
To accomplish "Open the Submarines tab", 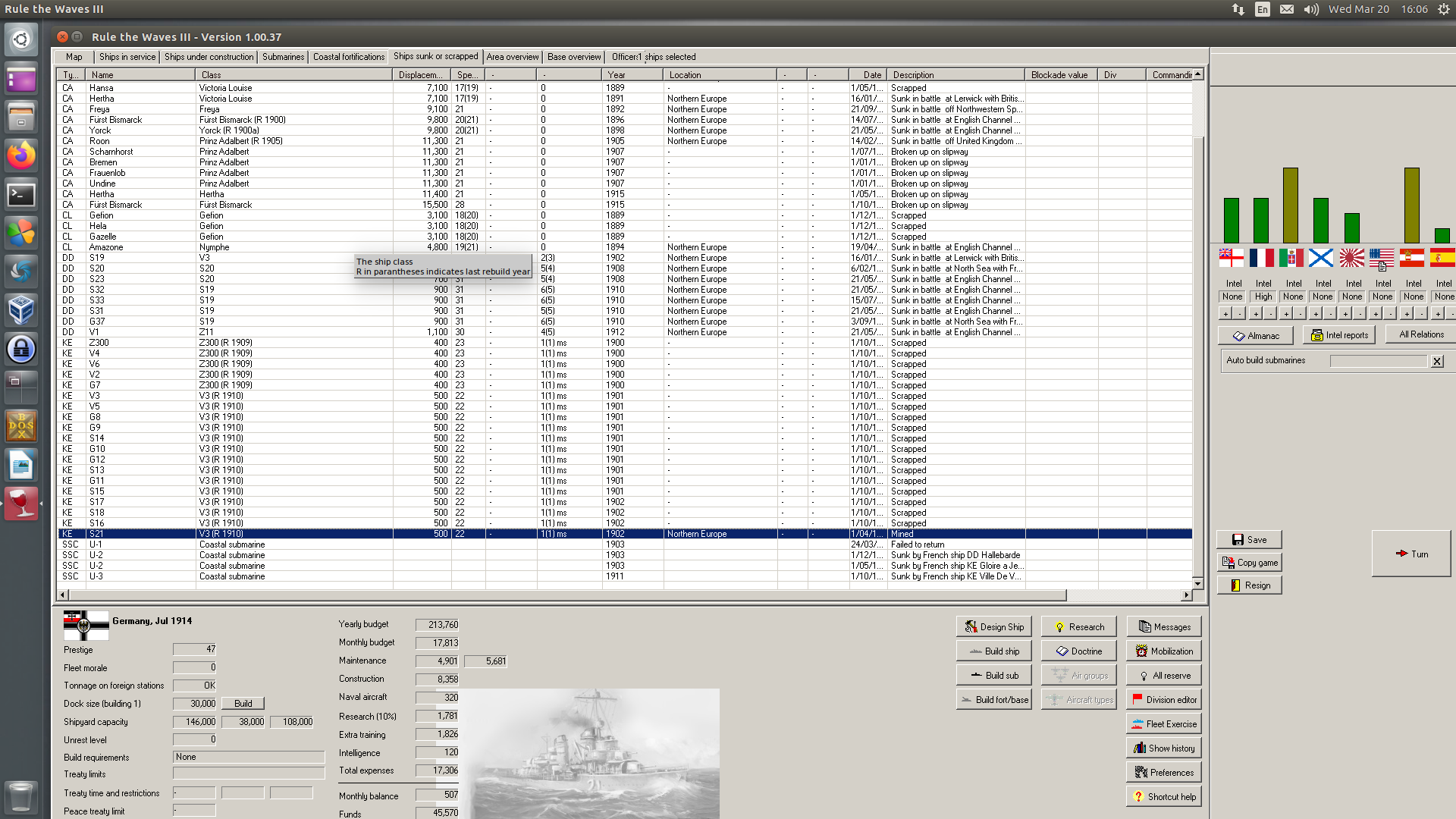I will click(x=283, y=57).
